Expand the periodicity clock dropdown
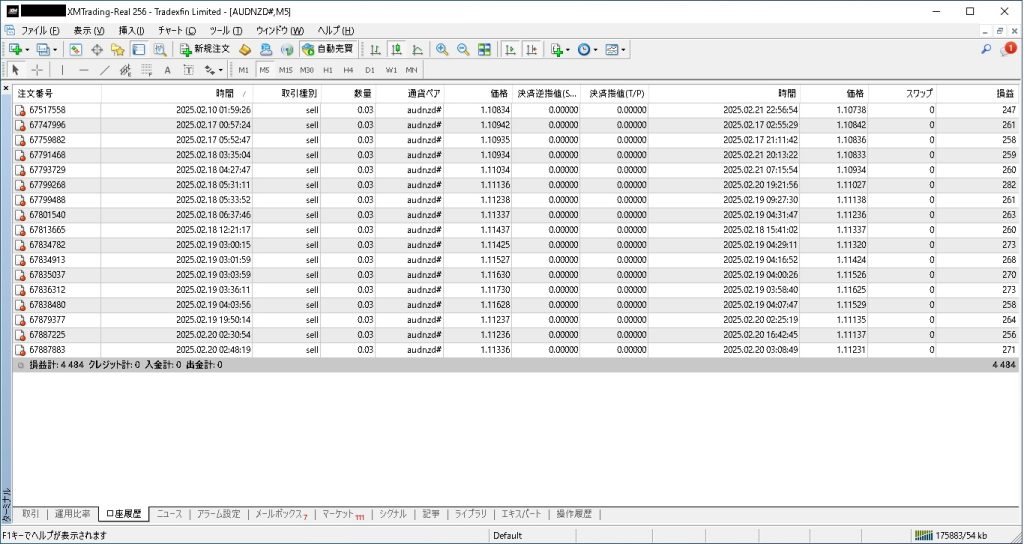Viewport: 1024px width, 544px height. [596, 49]
